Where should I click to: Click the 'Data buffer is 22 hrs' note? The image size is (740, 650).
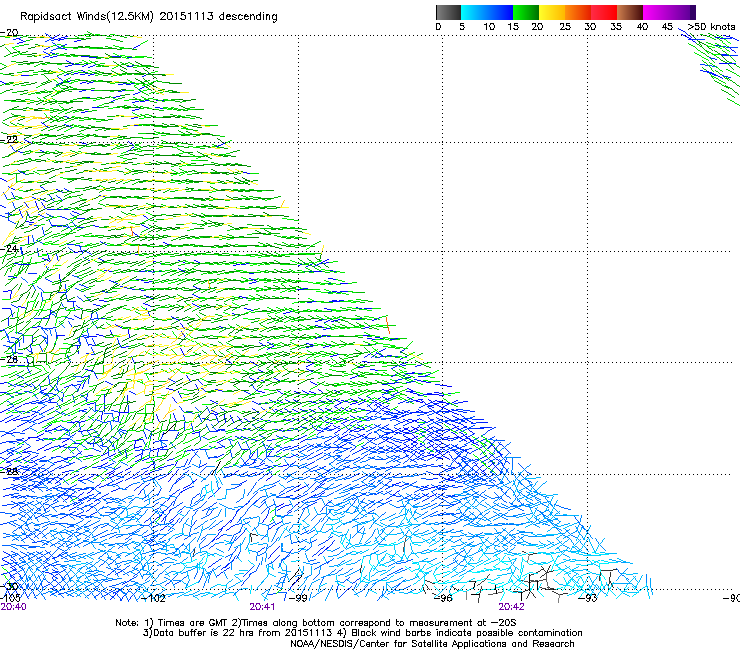click(362, 633)
